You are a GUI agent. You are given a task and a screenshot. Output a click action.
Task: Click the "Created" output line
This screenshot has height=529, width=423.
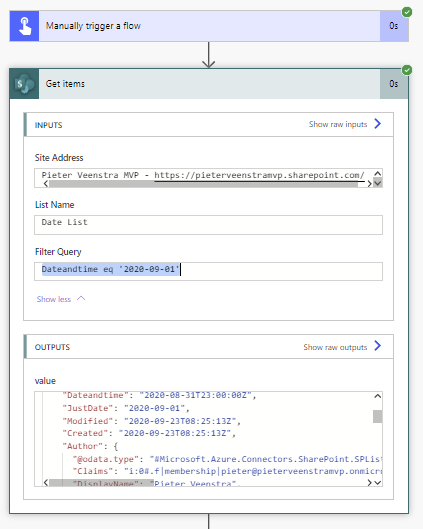149,433
